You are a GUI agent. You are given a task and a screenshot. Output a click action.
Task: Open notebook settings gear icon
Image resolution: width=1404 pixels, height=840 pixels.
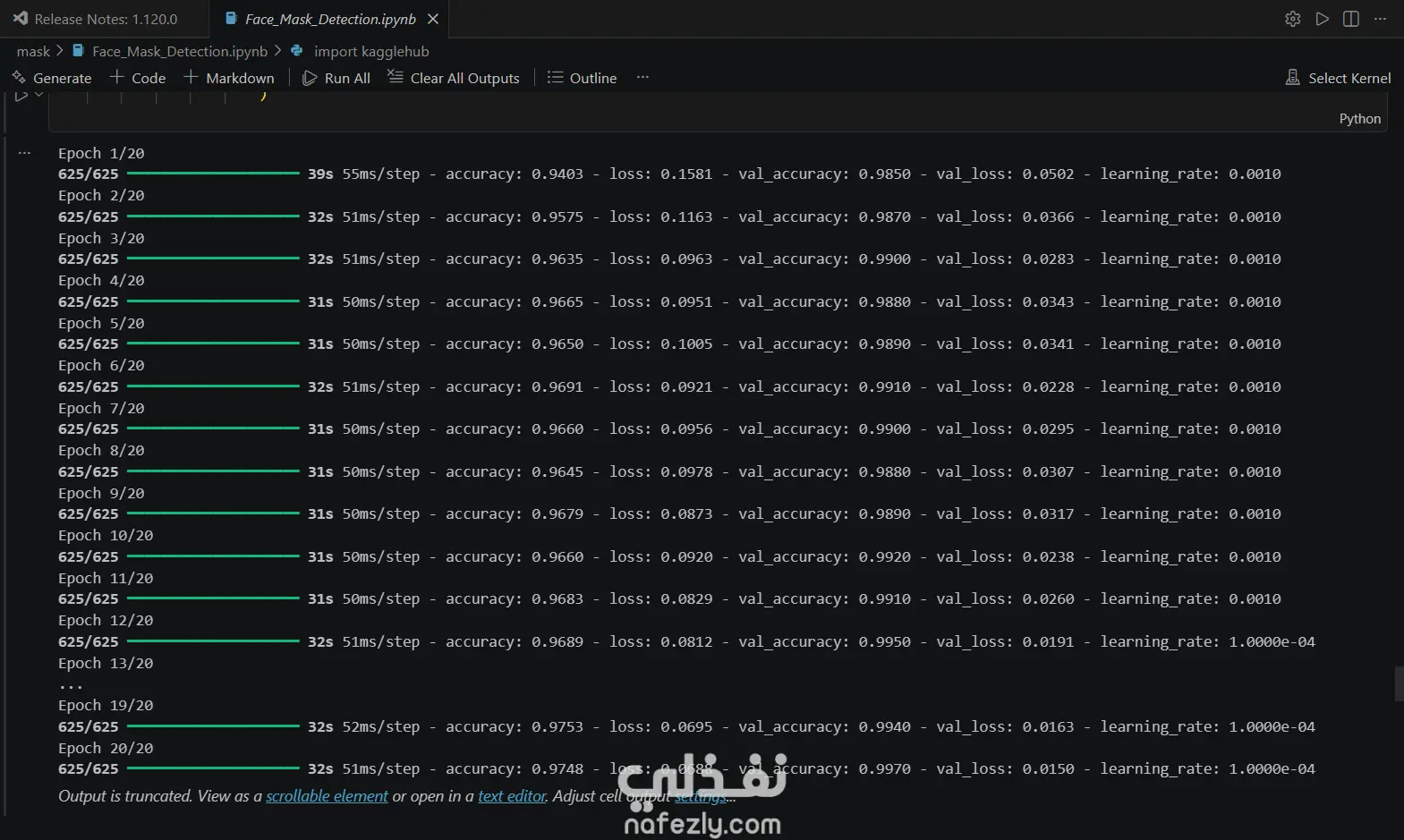click(1292, 19)
